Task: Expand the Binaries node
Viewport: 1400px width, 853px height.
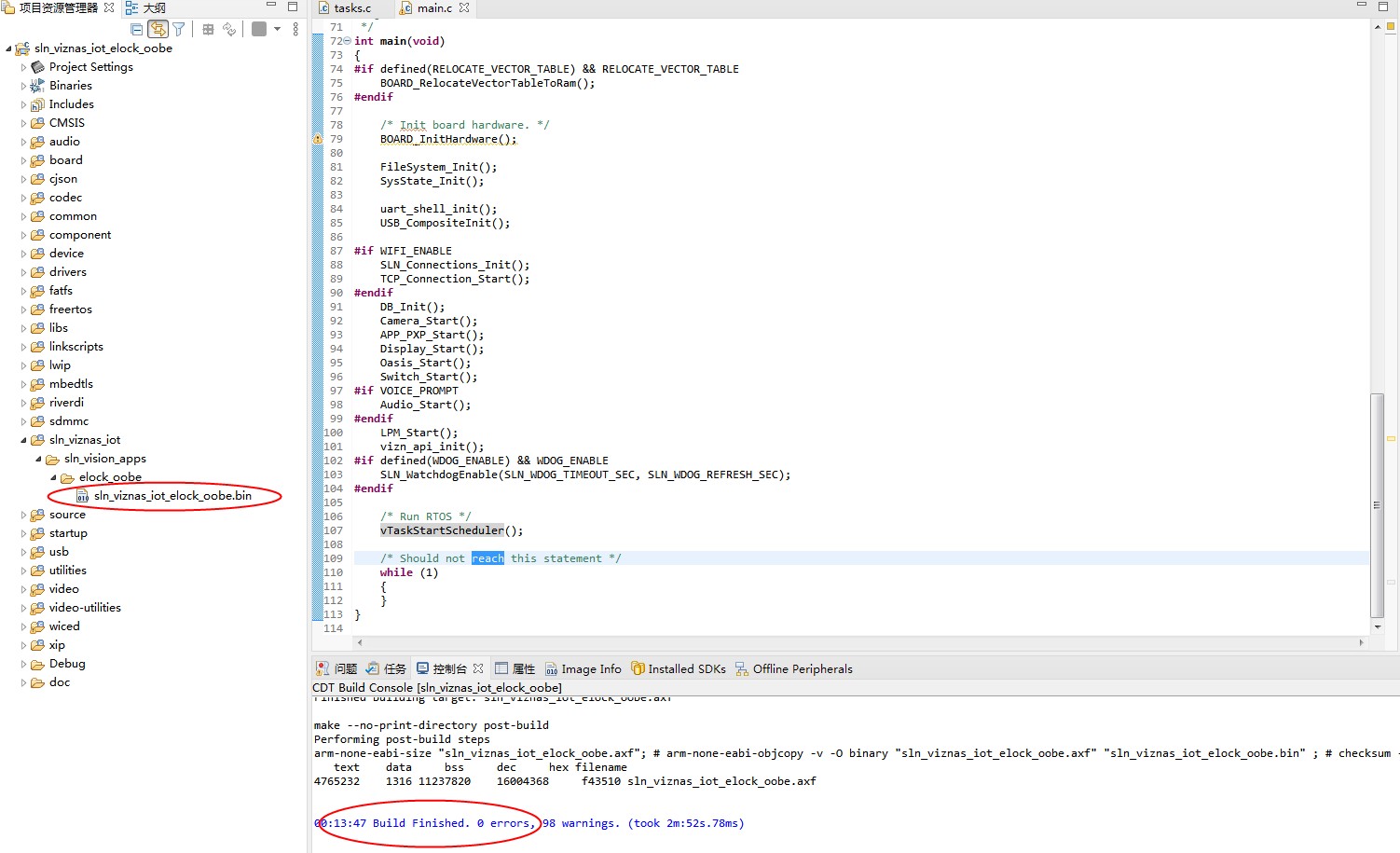Action: coord(23,86)
